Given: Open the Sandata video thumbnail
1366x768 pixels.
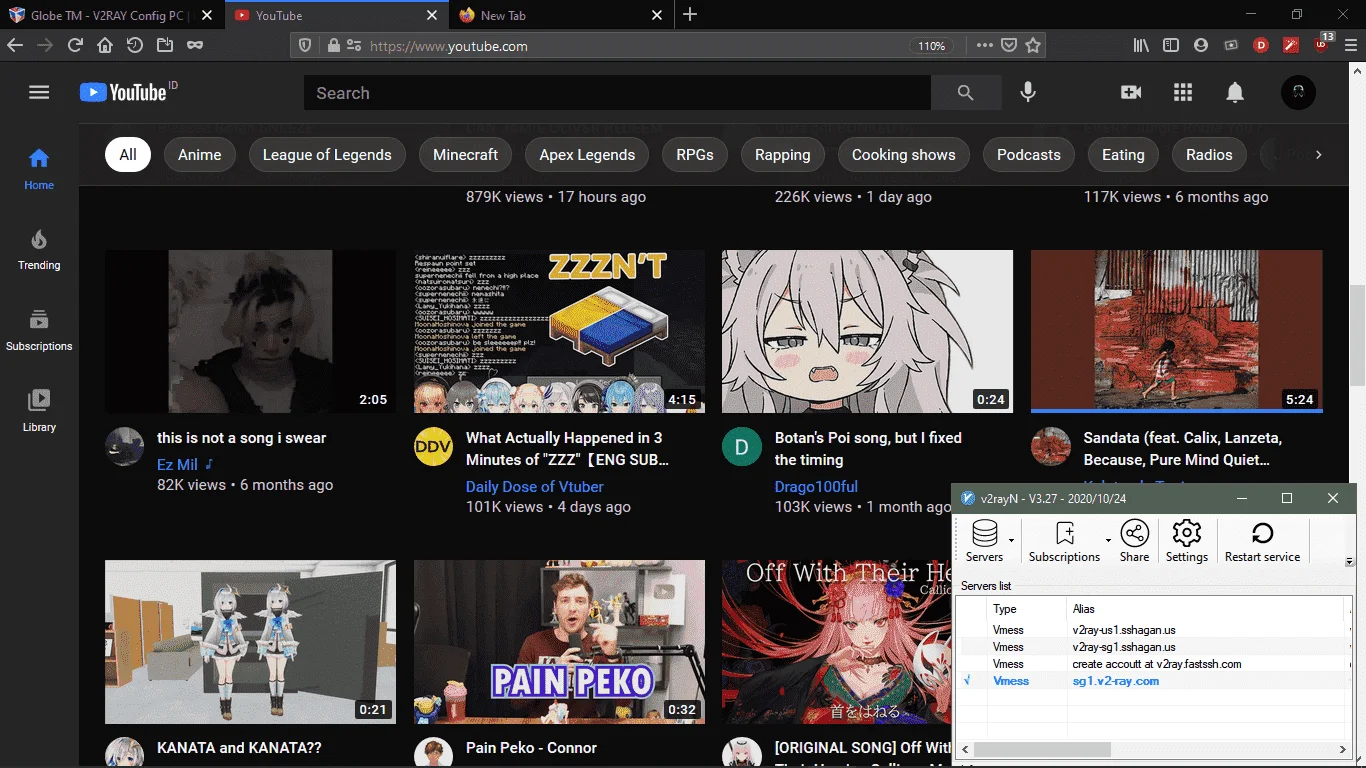Looking at the screenshot, I should click(x=1176, y=331).
